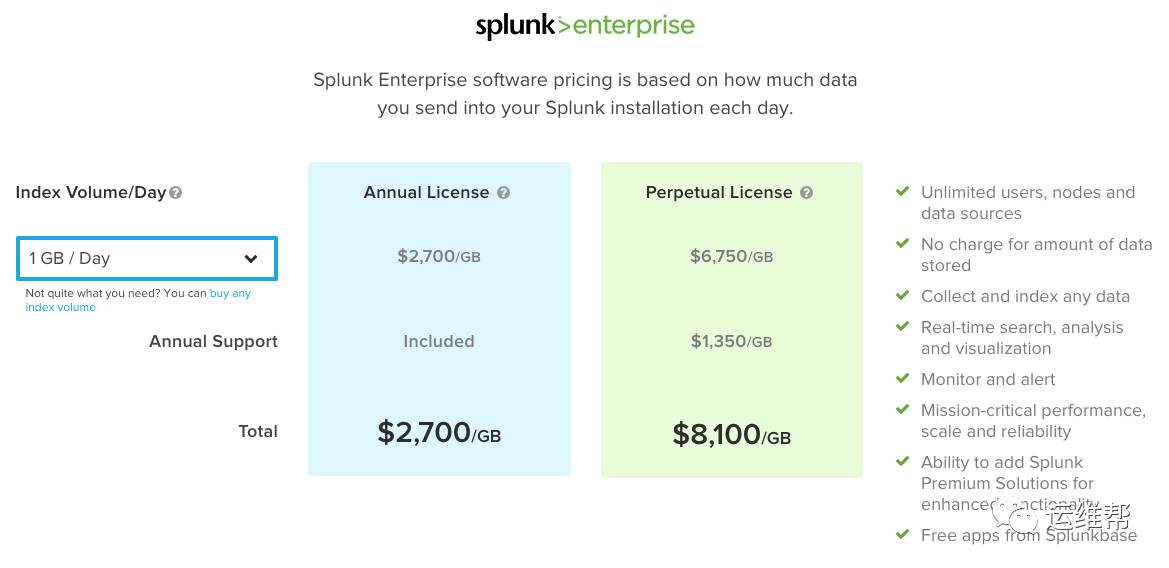The image size is (1169, 568).
Task: Click the Annual License help question icon
Action: pyautogui.click(x=503, y=192)
